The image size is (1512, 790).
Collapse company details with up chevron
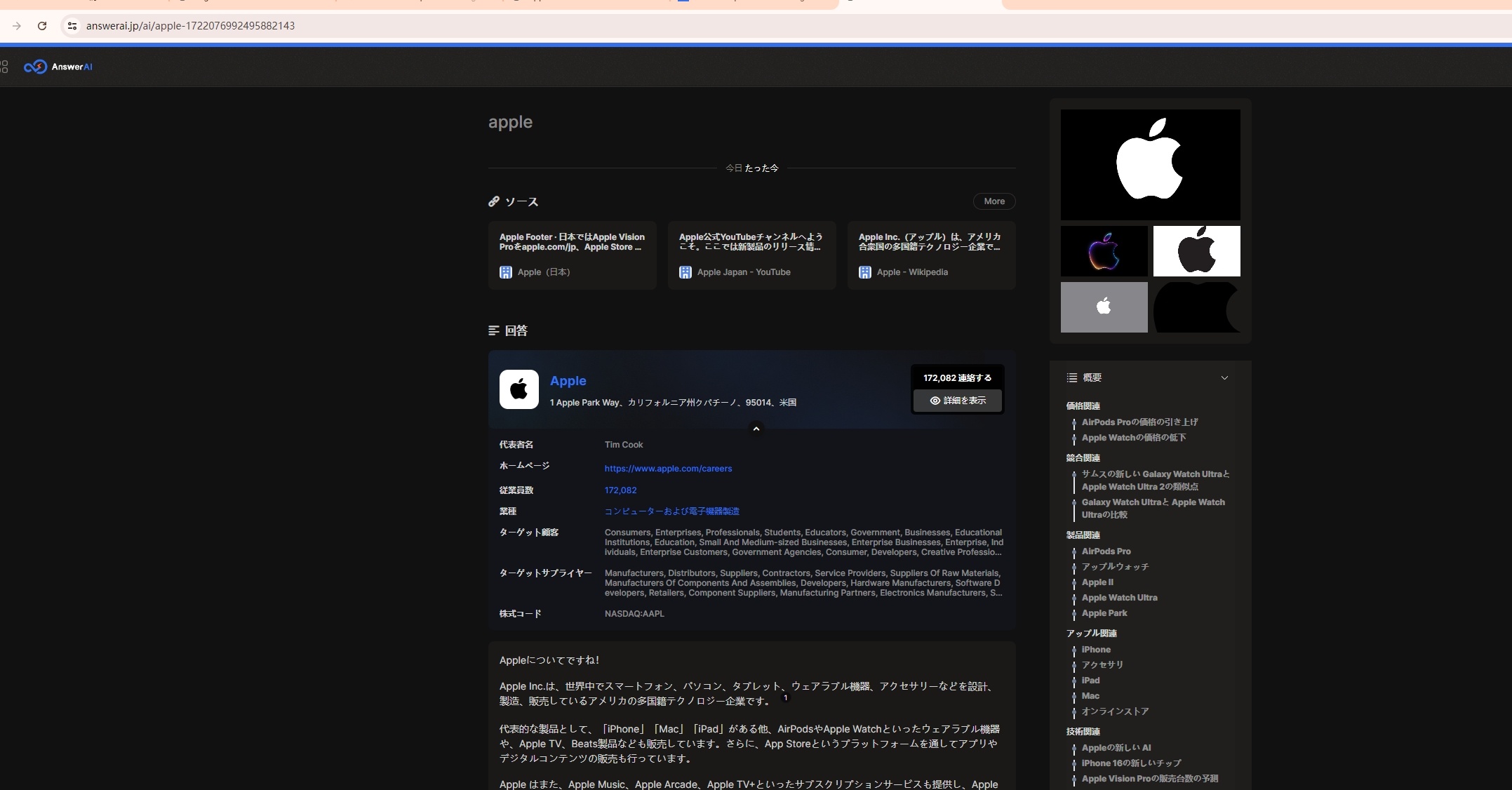click(756, 429)
